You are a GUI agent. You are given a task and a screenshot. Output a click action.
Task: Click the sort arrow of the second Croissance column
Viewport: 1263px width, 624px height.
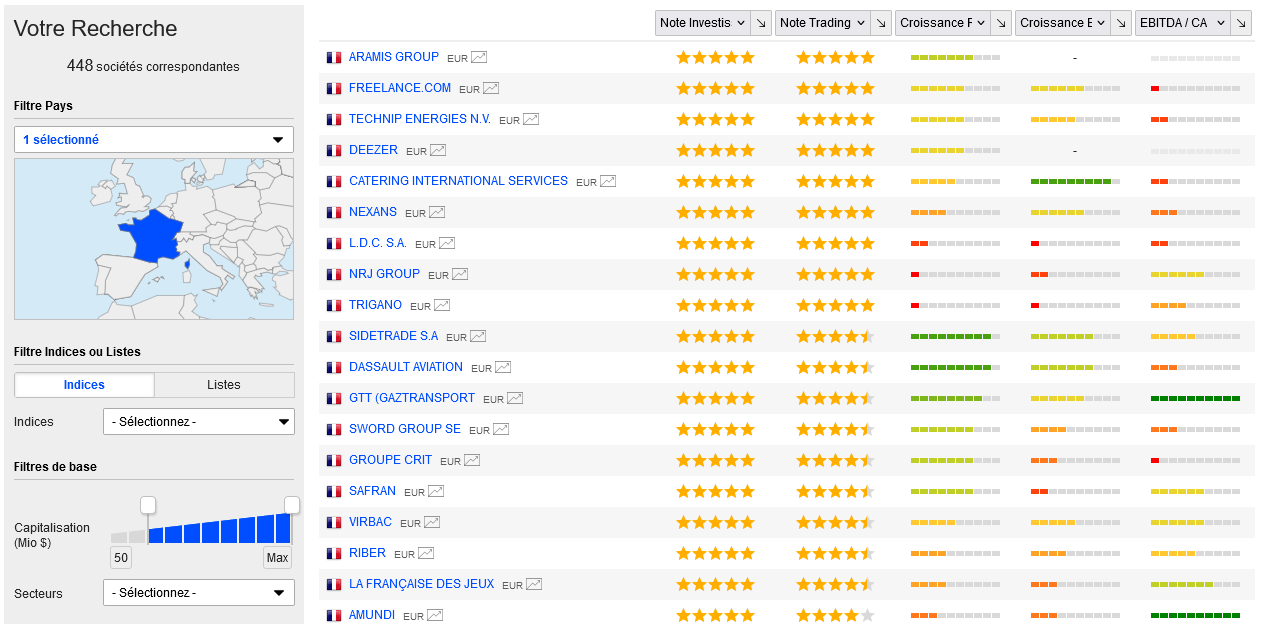tap(1121, 23)
